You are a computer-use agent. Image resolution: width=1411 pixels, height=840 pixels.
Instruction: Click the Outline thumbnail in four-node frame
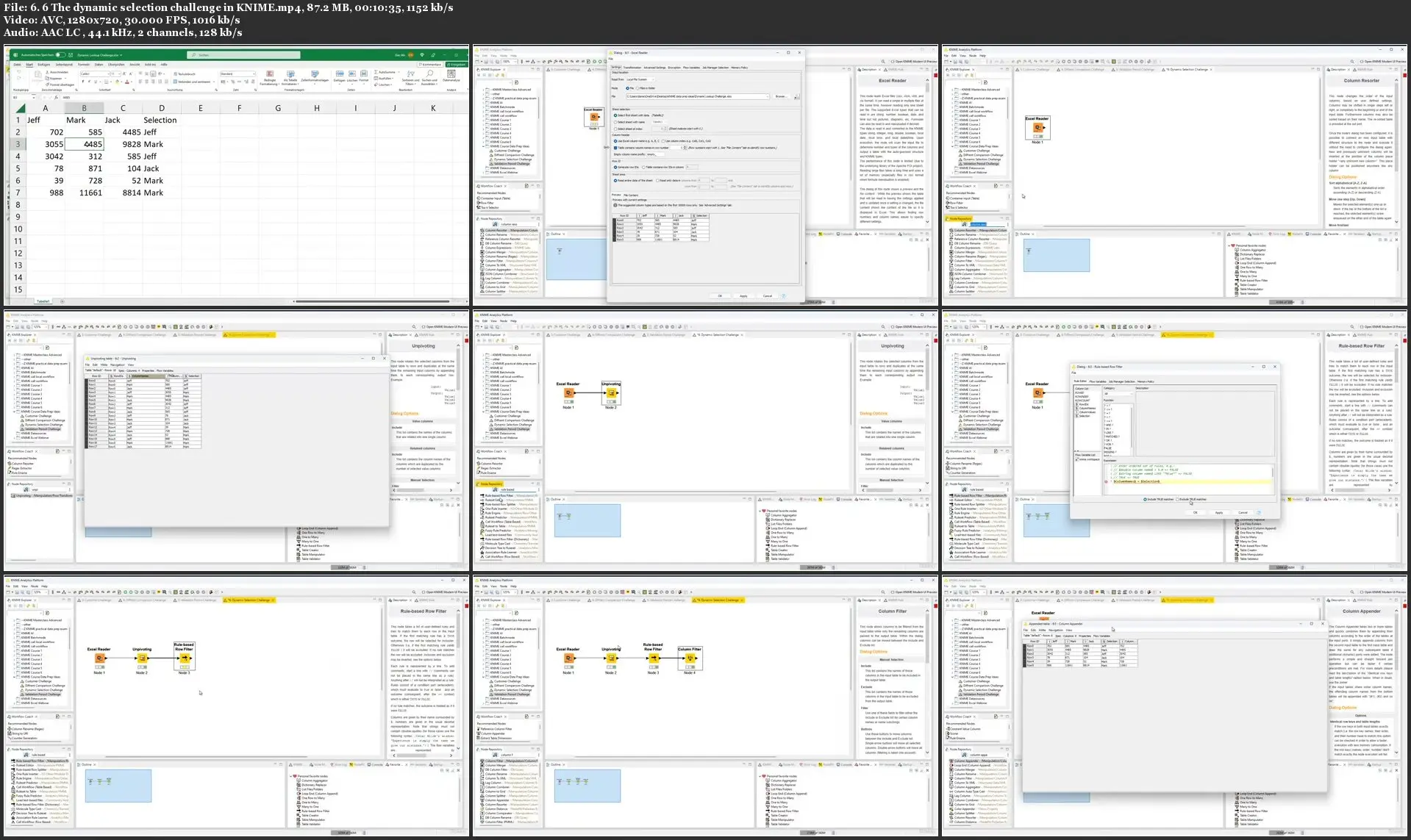[587, 786]
